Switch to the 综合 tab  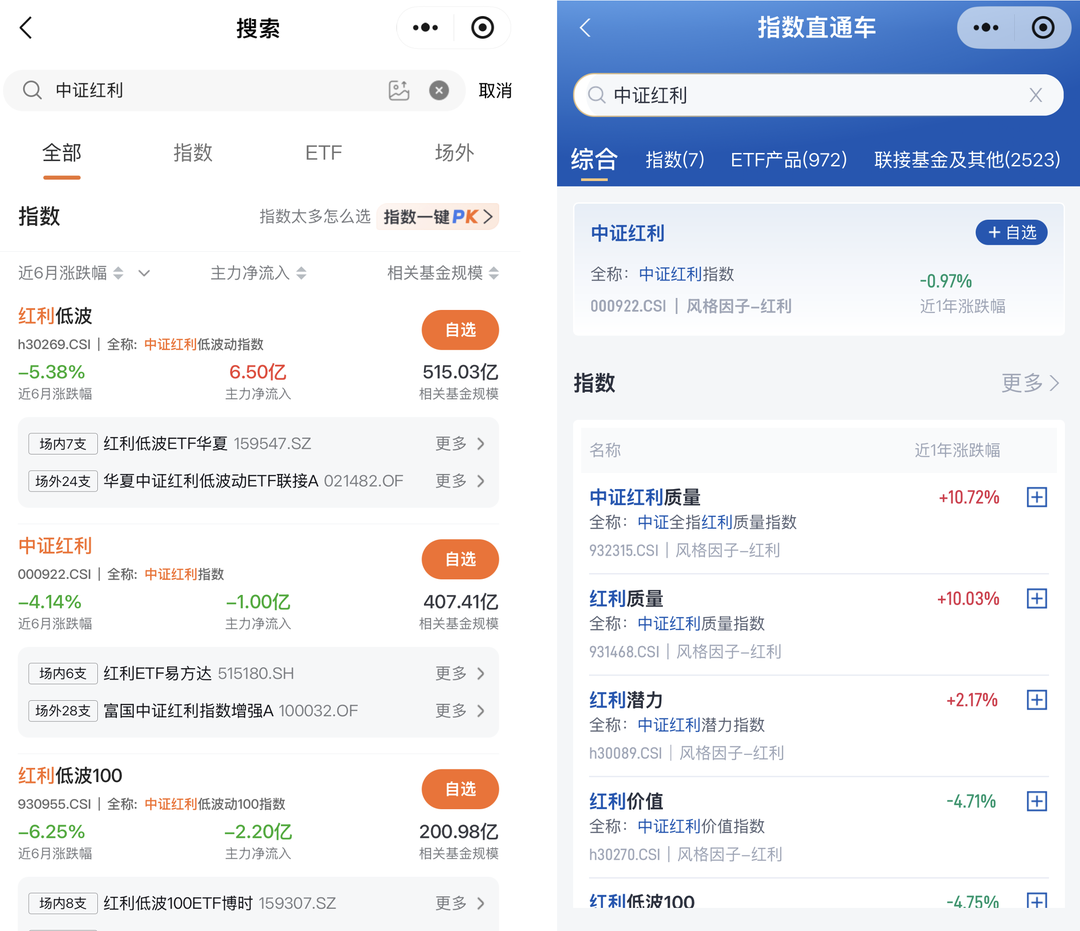coord(594,159)
